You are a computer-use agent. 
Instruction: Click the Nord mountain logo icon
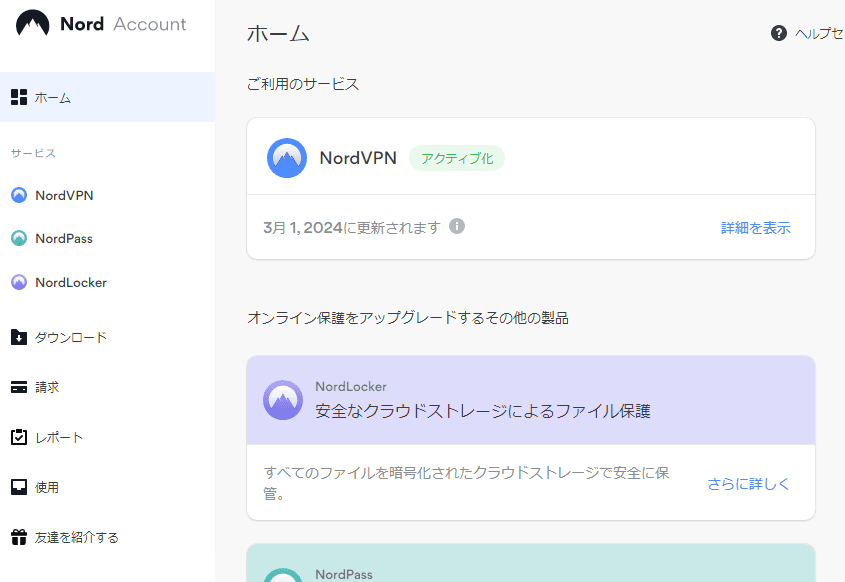tap(32, 23)
